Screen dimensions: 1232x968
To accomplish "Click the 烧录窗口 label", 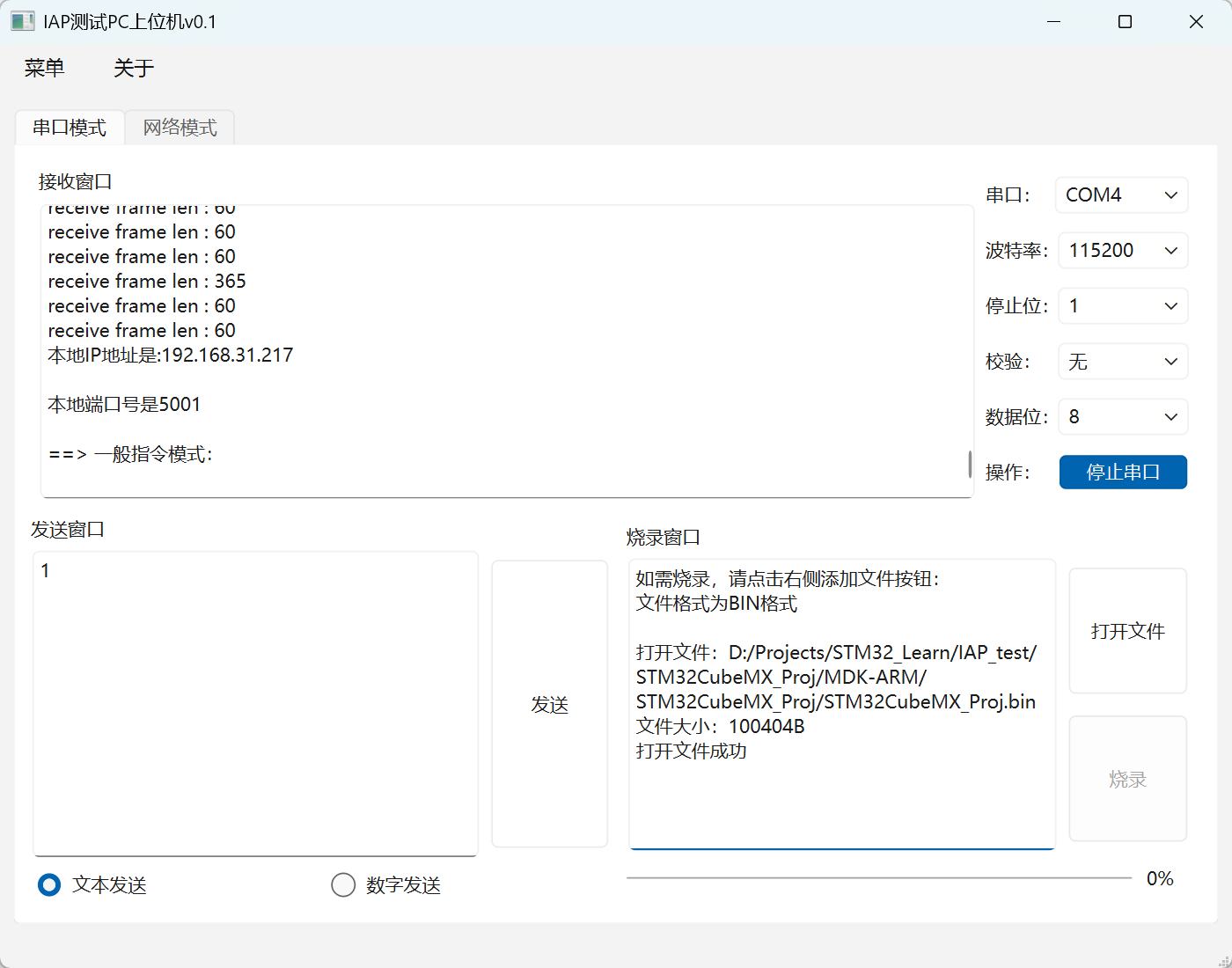I will (x=664, y=537).
